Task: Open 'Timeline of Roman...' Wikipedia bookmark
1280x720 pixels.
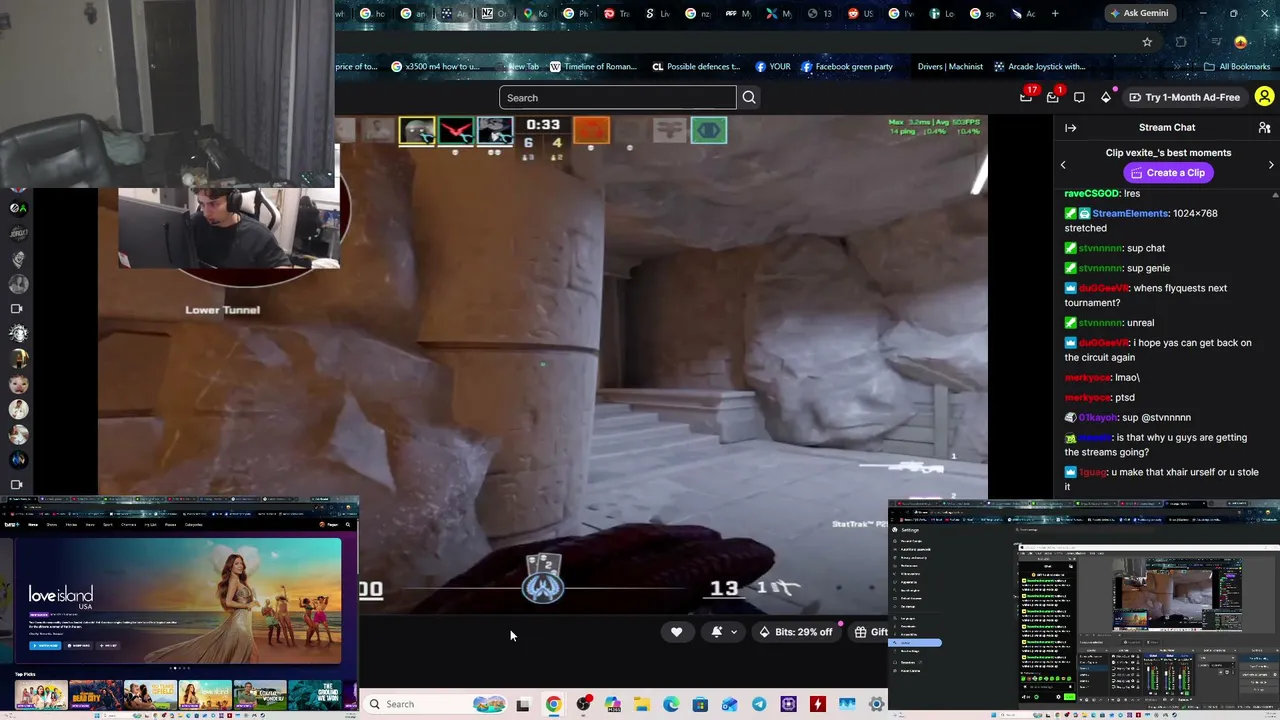Action: click(x=593, y=67)
